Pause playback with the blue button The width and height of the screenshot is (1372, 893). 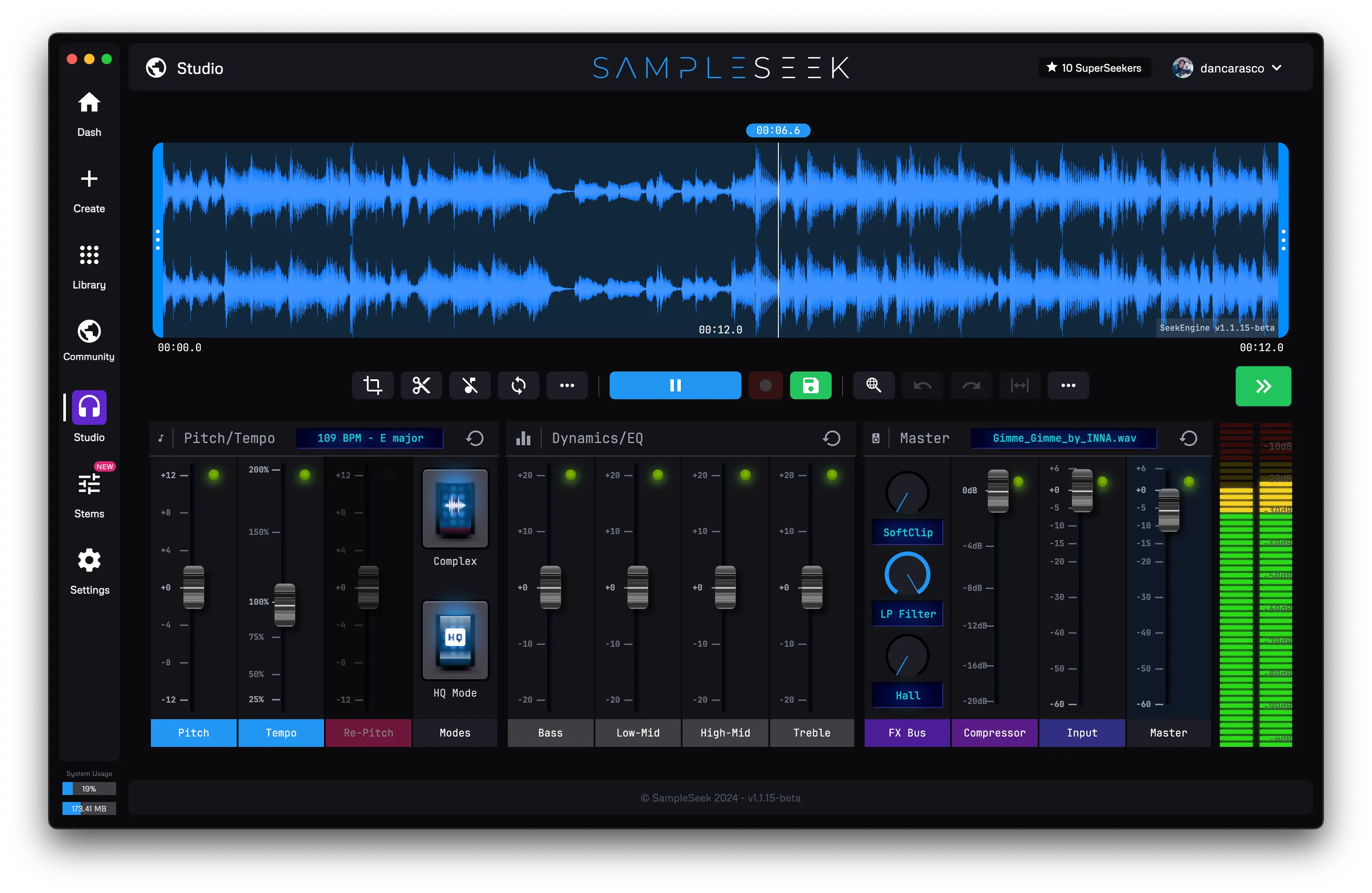(675, 385)
